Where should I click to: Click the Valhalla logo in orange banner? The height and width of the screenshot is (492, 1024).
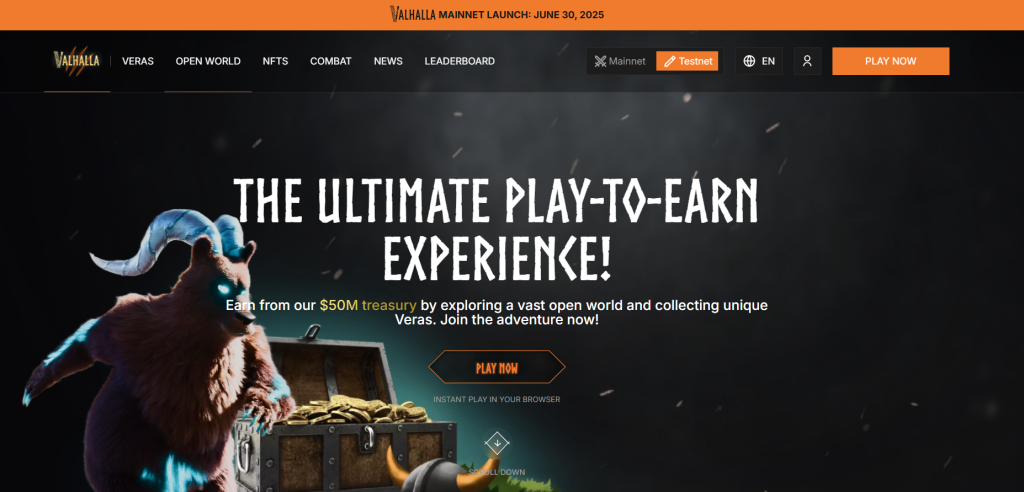click(413, 14)
